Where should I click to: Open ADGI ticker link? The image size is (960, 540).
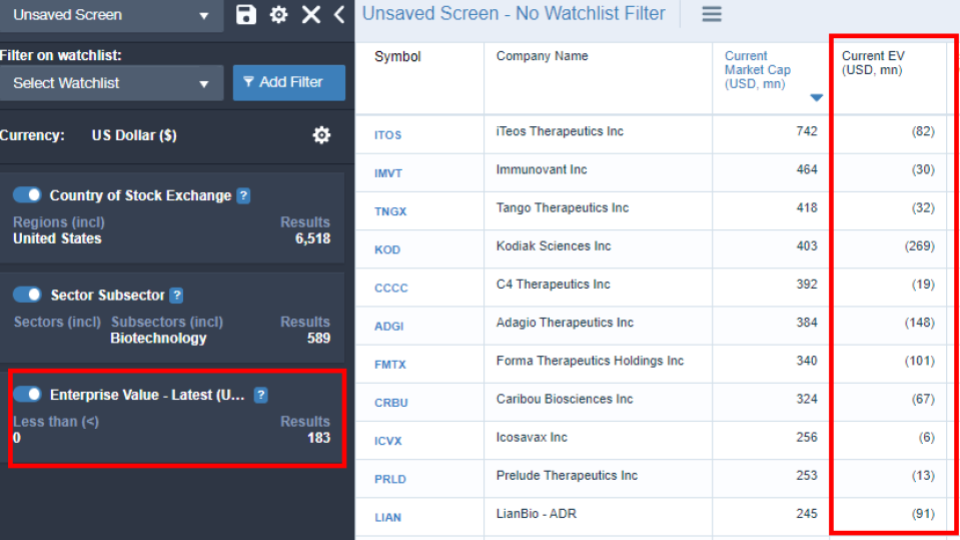pos(389,326)
